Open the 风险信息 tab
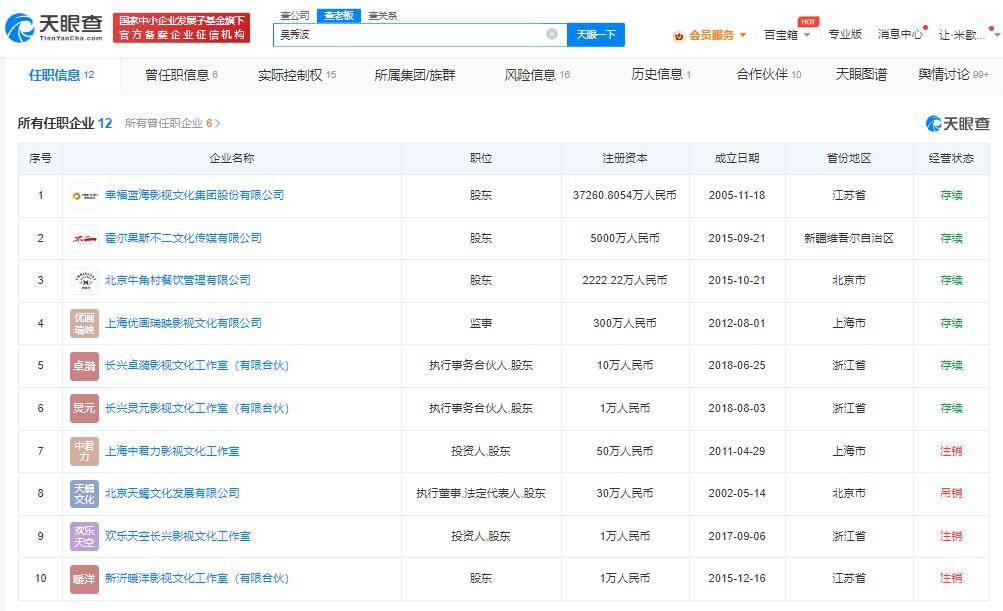Image resolution: width=1003 pixels, height=611 pixels. pos(537,75)
